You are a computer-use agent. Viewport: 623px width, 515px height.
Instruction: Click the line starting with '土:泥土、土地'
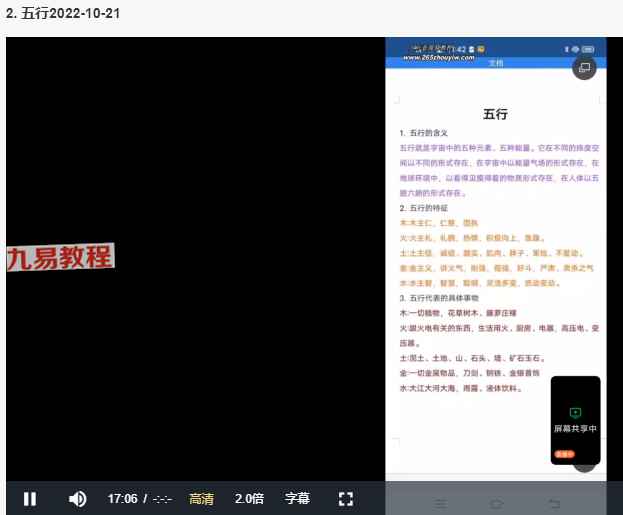click(472, 358)
